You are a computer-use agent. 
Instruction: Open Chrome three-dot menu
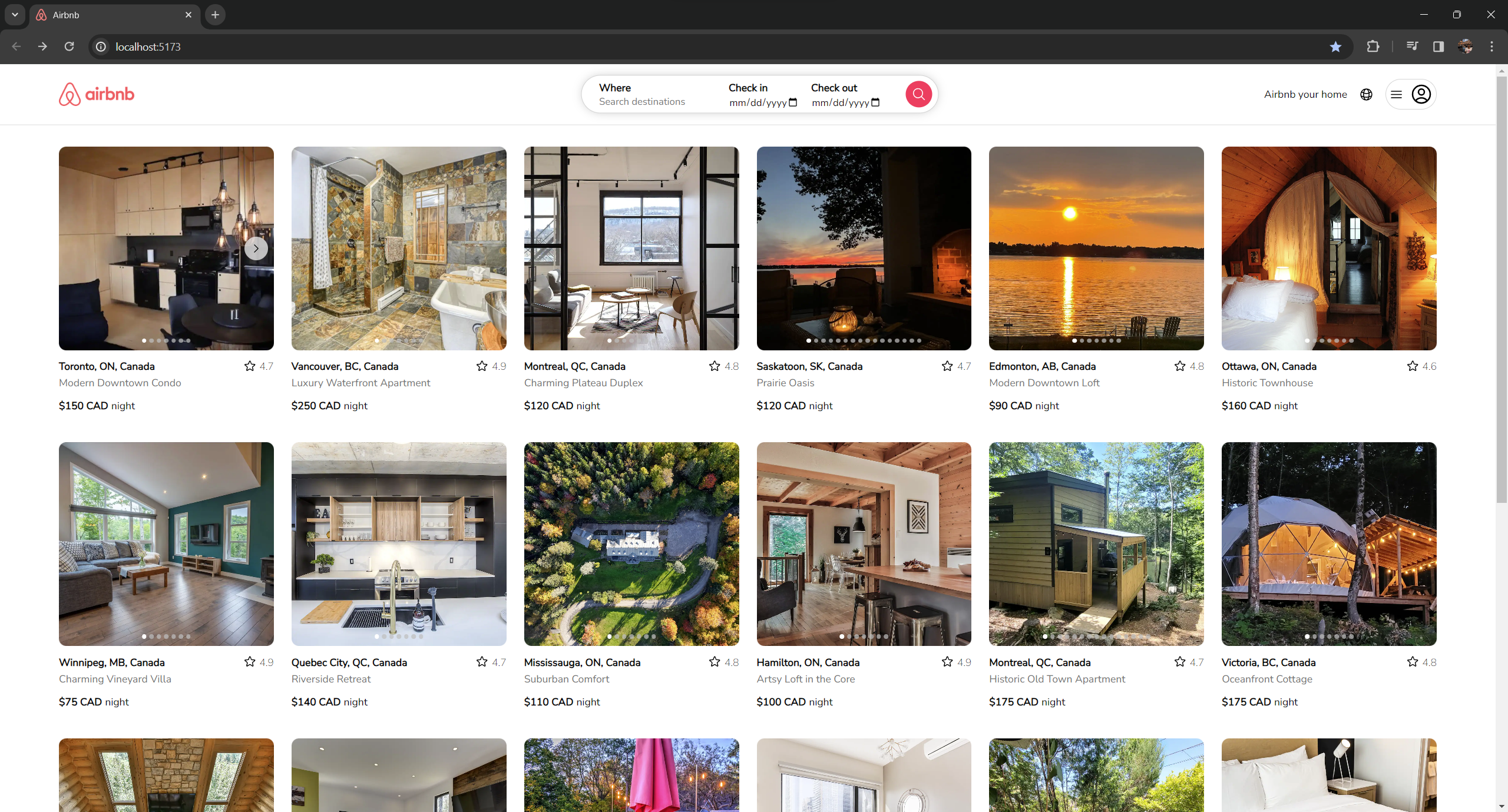coord(1492,47)
